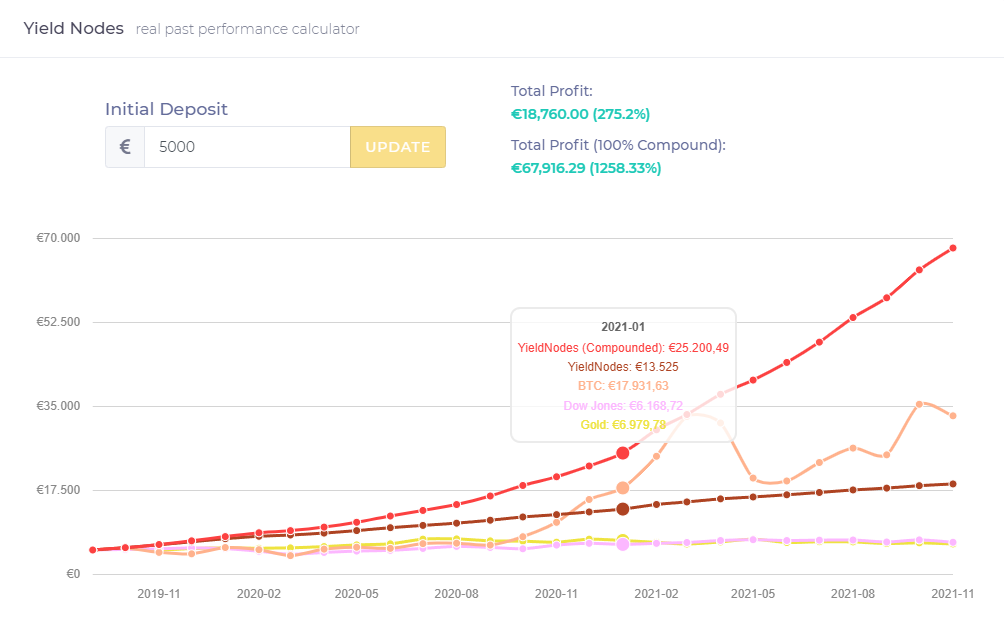
Task: Click the 2021-08 x-axis label
Action: tap(853, 594)
